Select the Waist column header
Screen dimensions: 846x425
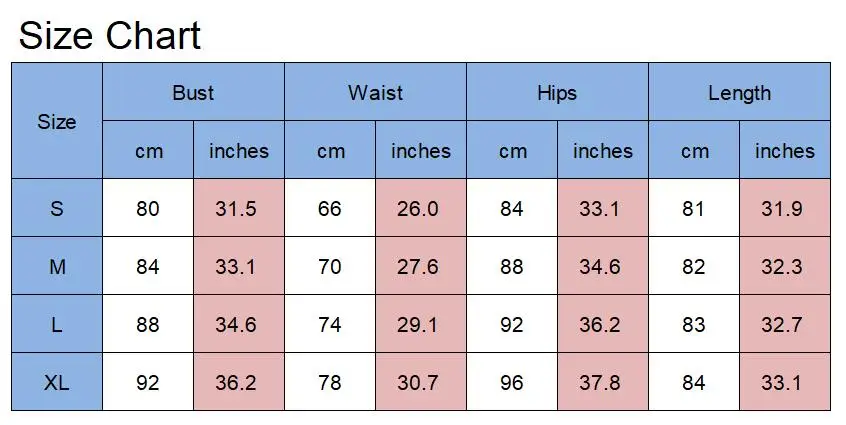click(x=375, y=92)
